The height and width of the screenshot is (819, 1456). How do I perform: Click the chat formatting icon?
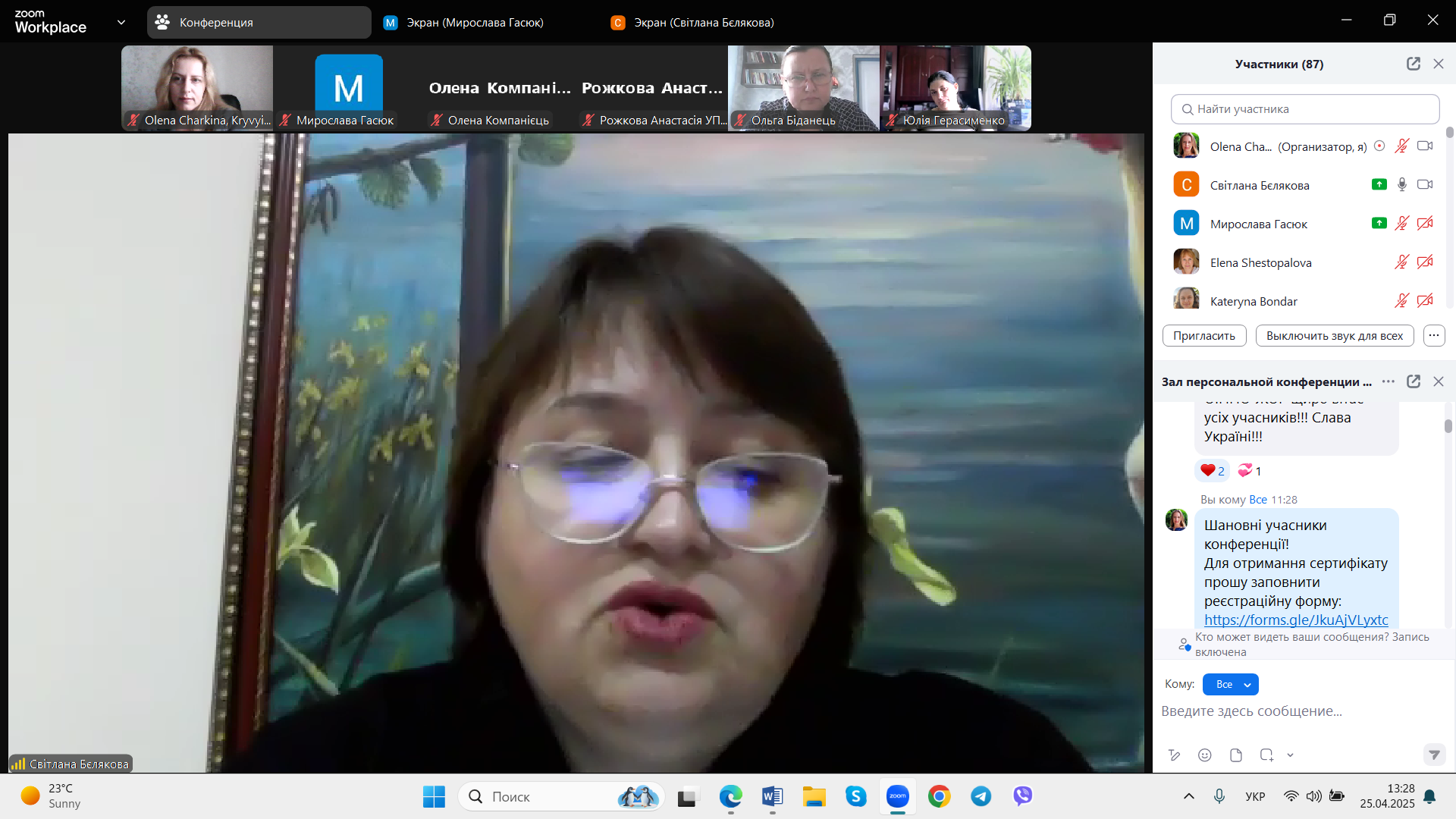[x=1174, y=755]
